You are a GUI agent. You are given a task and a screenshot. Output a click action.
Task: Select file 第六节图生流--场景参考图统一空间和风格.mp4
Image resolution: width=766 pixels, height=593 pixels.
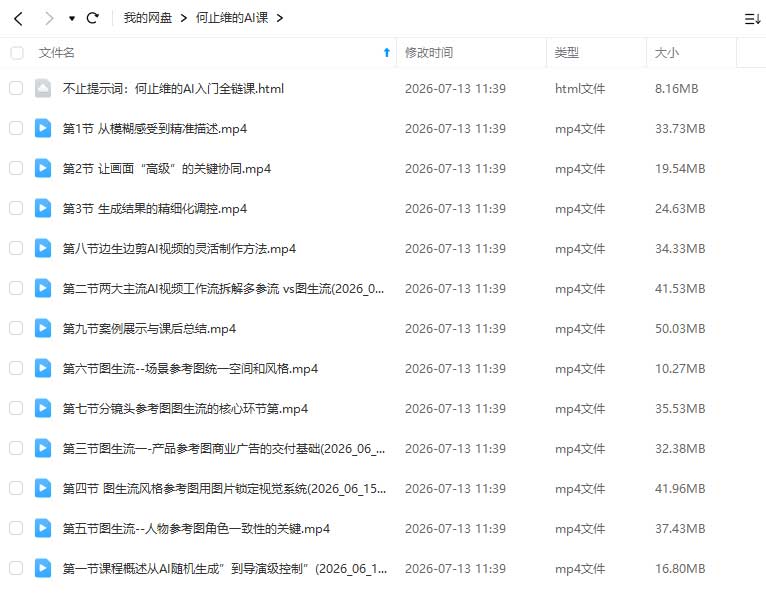tap(190, 368)
